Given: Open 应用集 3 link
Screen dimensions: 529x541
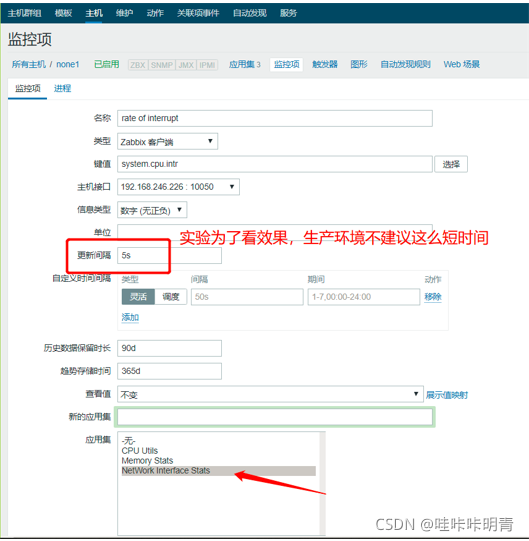Looking at the screenshot, I should pyautogui.click(x=245, y=65).
